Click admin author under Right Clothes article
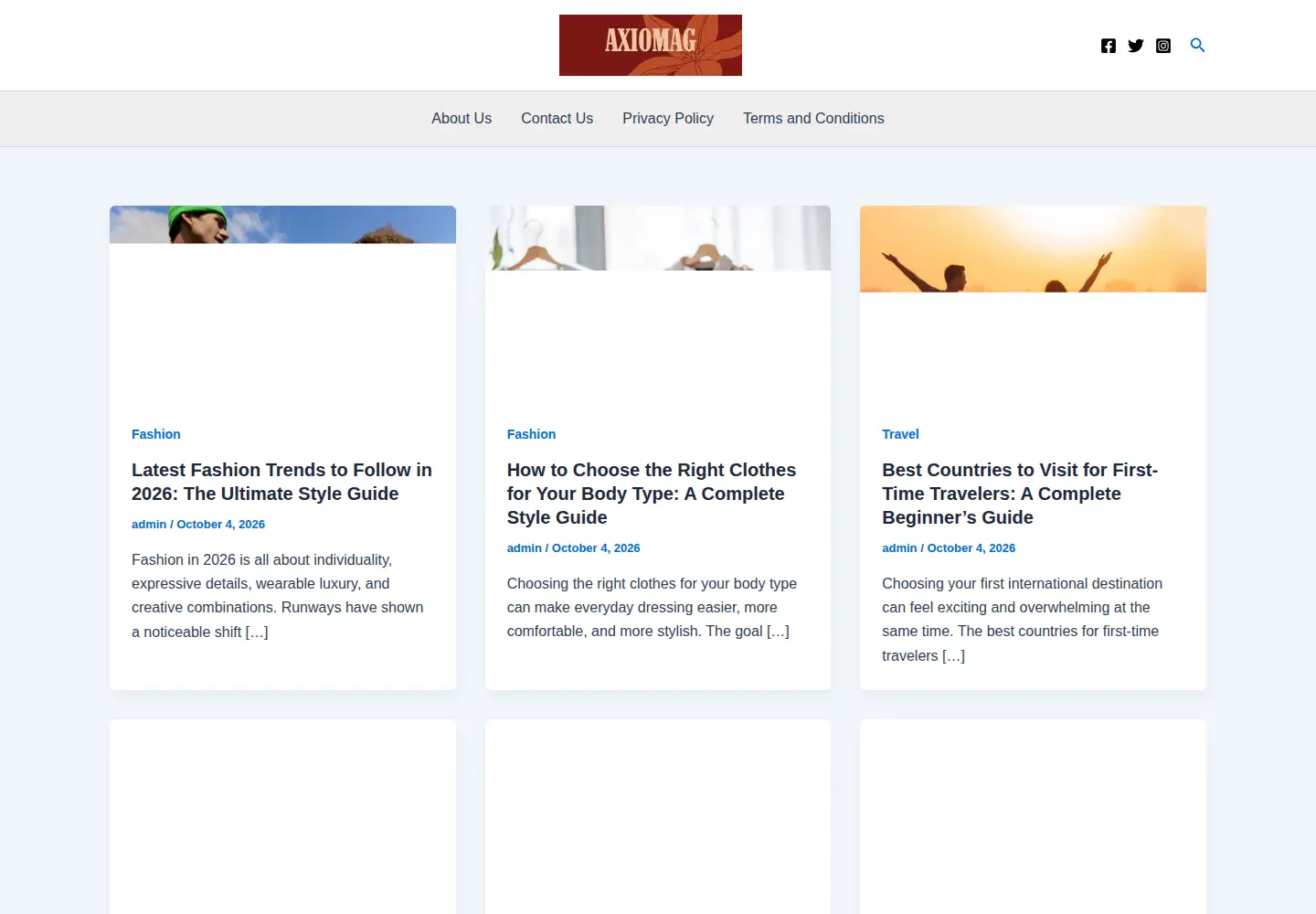The width and height of the screenshot is (1316, 914). (x=525, y=548)
